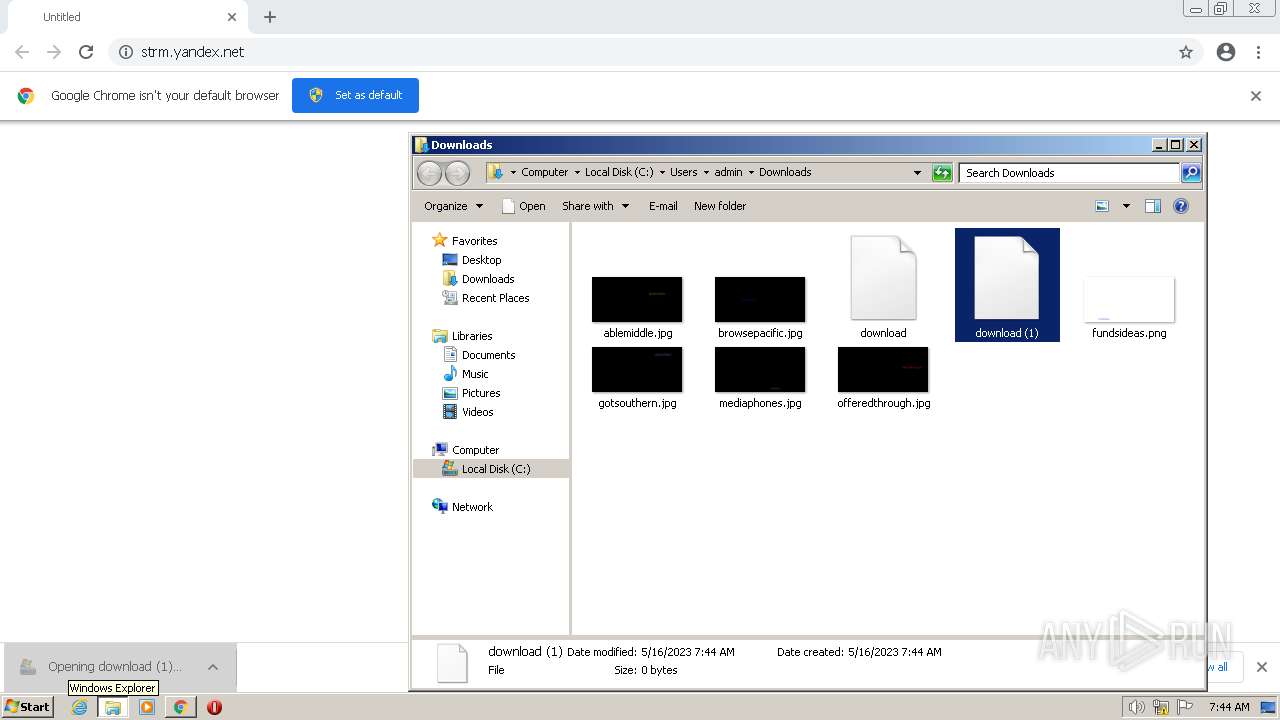Expand the address bar history dropdown
Screen dimensions: 1280x720
tap(917, 173)
